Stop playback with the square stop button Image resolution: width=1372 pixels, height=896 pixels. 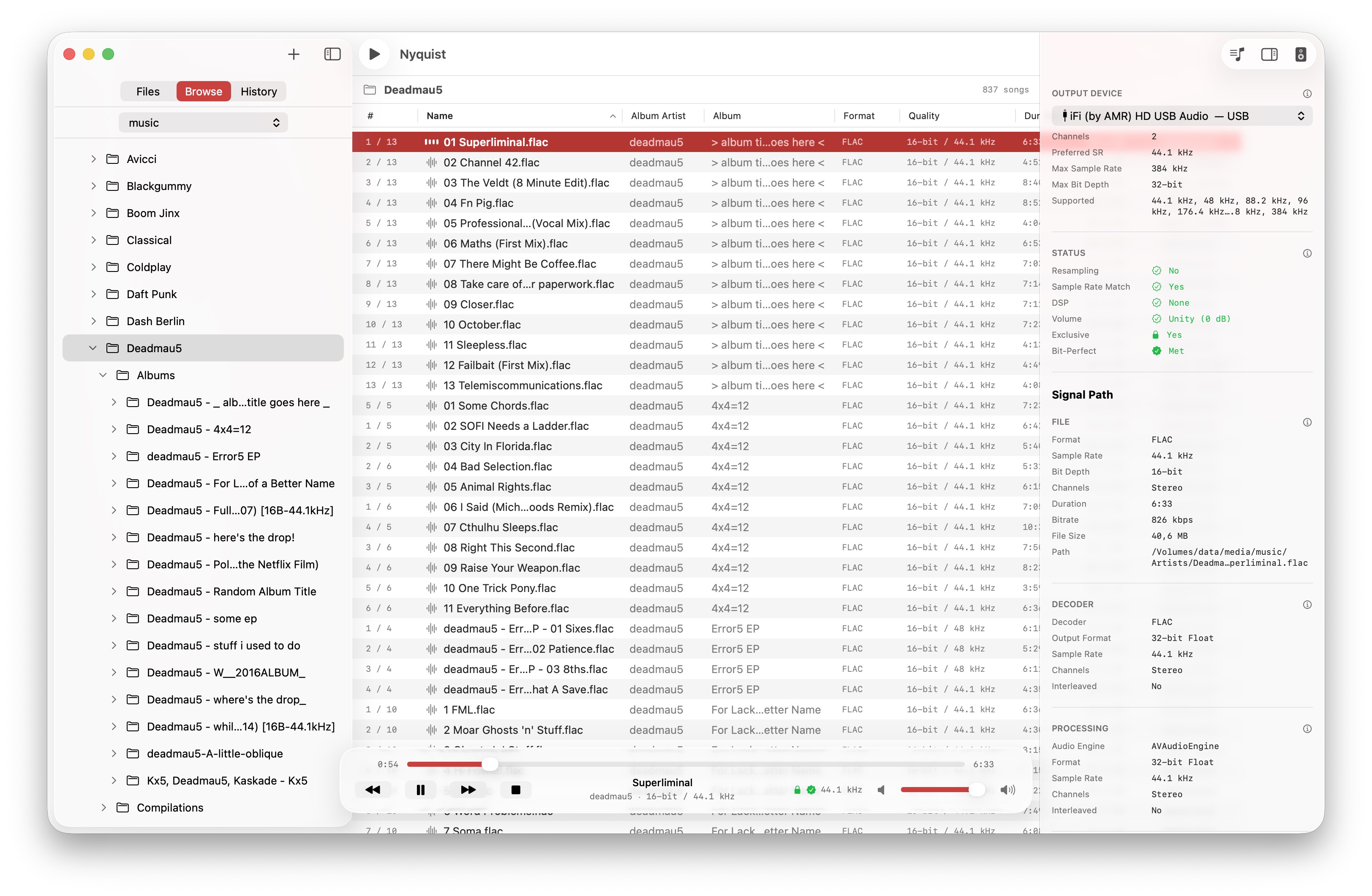pyautogui.click(x=516, y=790)
